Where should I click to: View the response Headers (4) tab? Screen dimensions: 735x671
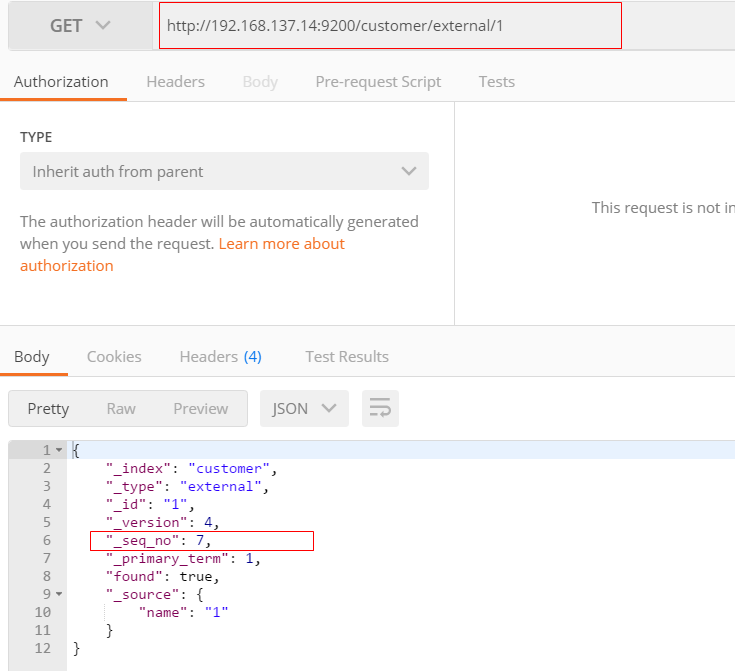220,357
